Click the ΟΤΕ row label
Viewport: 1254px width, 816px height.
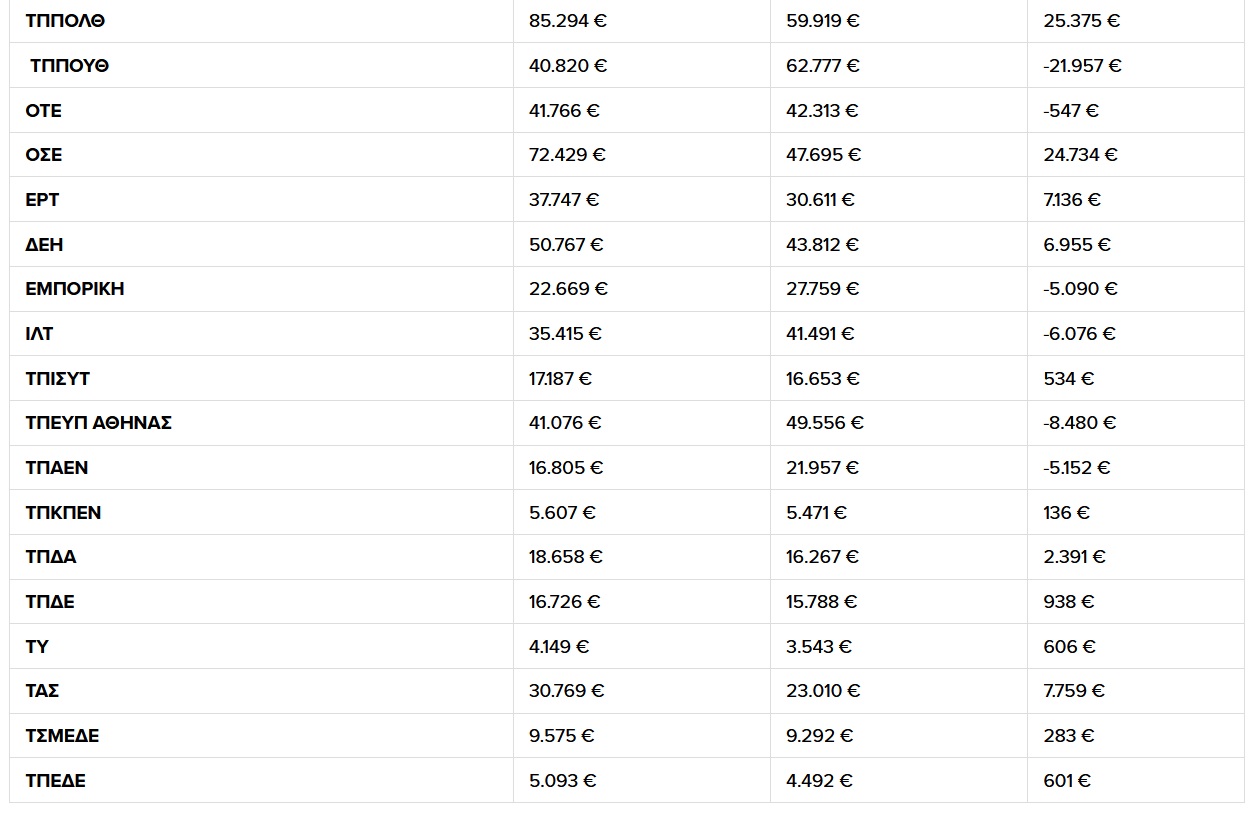(x=44, y=111)
